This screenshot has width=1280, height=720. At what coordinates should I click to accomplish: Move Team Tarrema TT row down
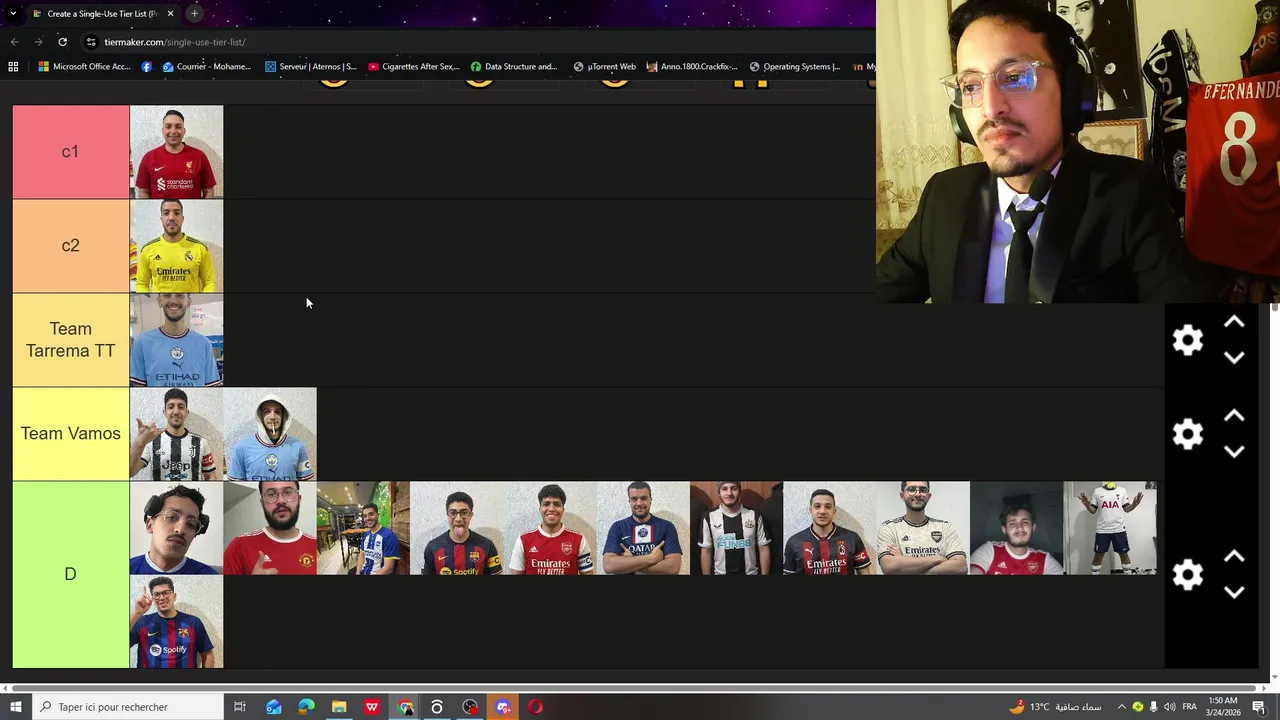(x=1234, y=357)
